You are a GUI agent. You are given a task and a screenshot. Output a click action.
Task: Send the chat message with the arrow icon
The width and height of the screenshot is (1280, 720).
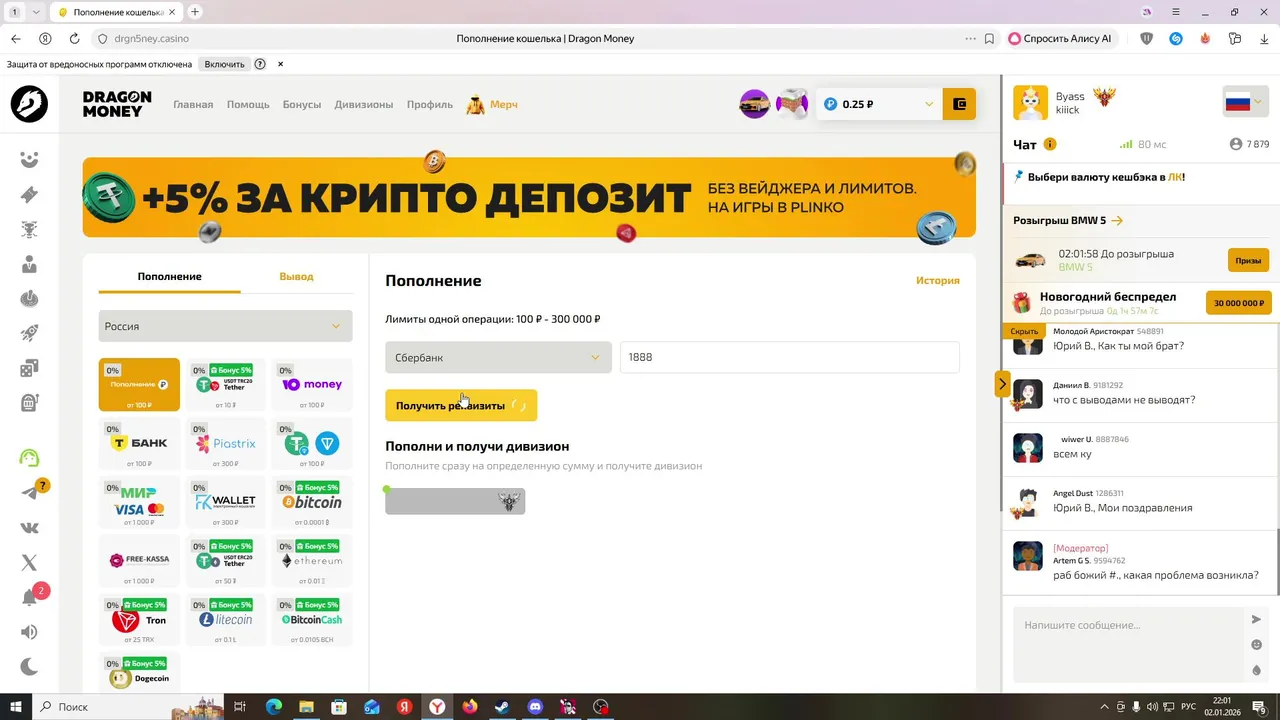(1257, 620)
